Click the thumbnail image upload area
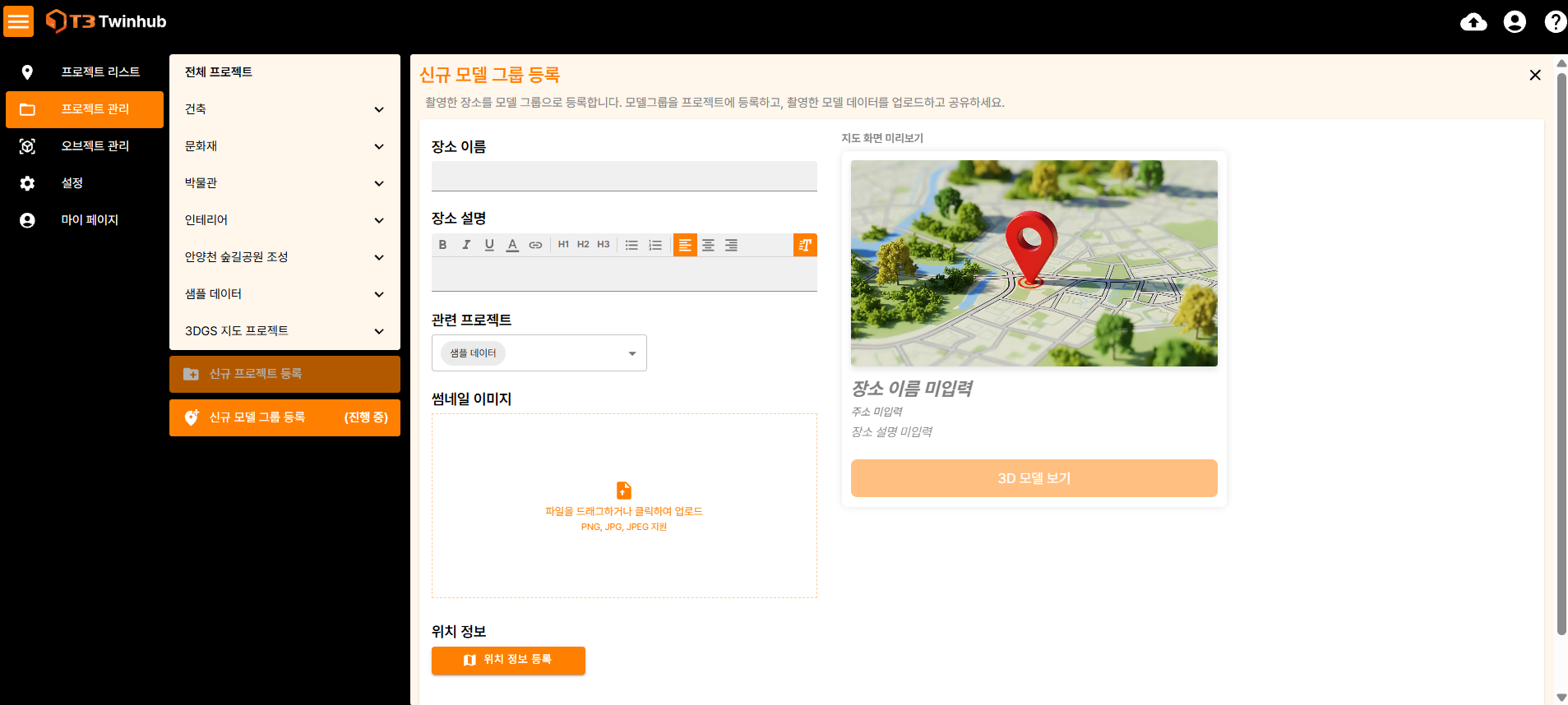Image resolution: width=1568 pixels, height=705 pixels. tap(624, 505)
